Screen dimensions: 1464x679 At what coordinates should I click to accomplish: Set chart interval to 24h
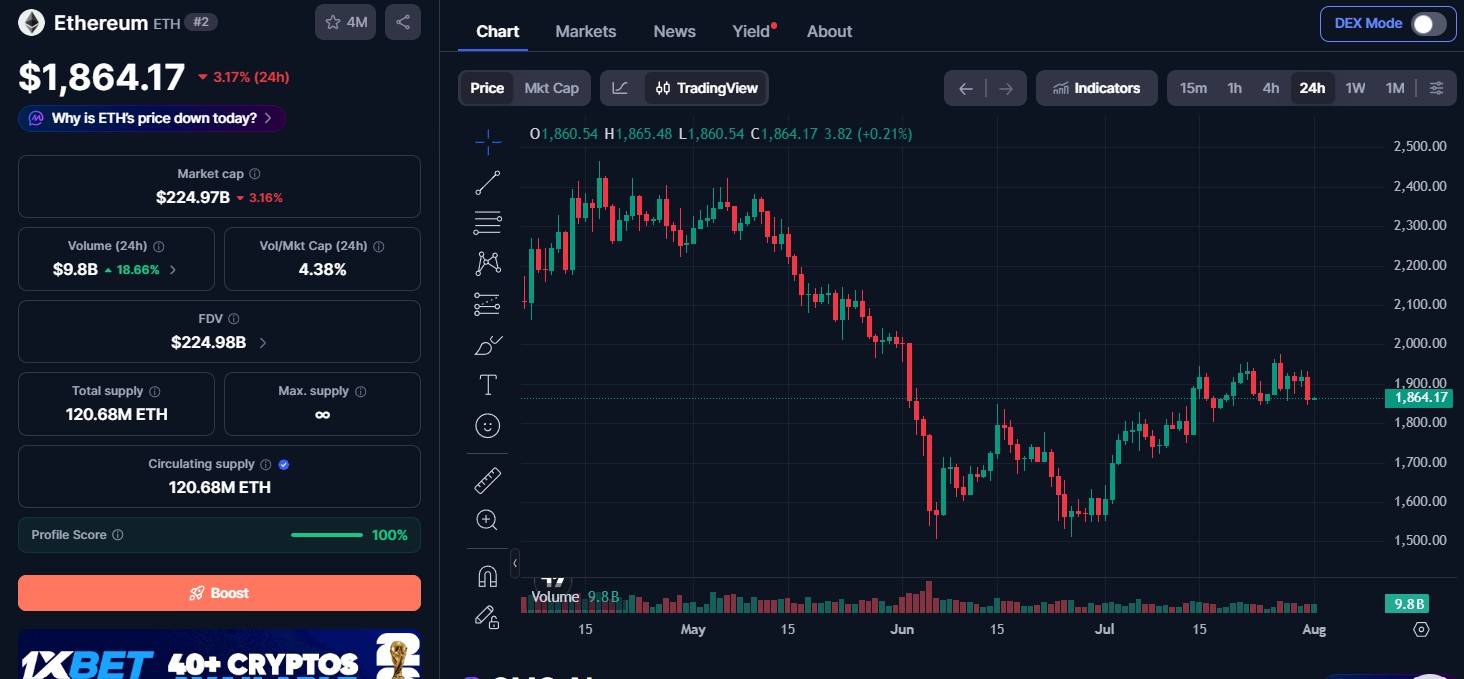[x=1312, y=88]
